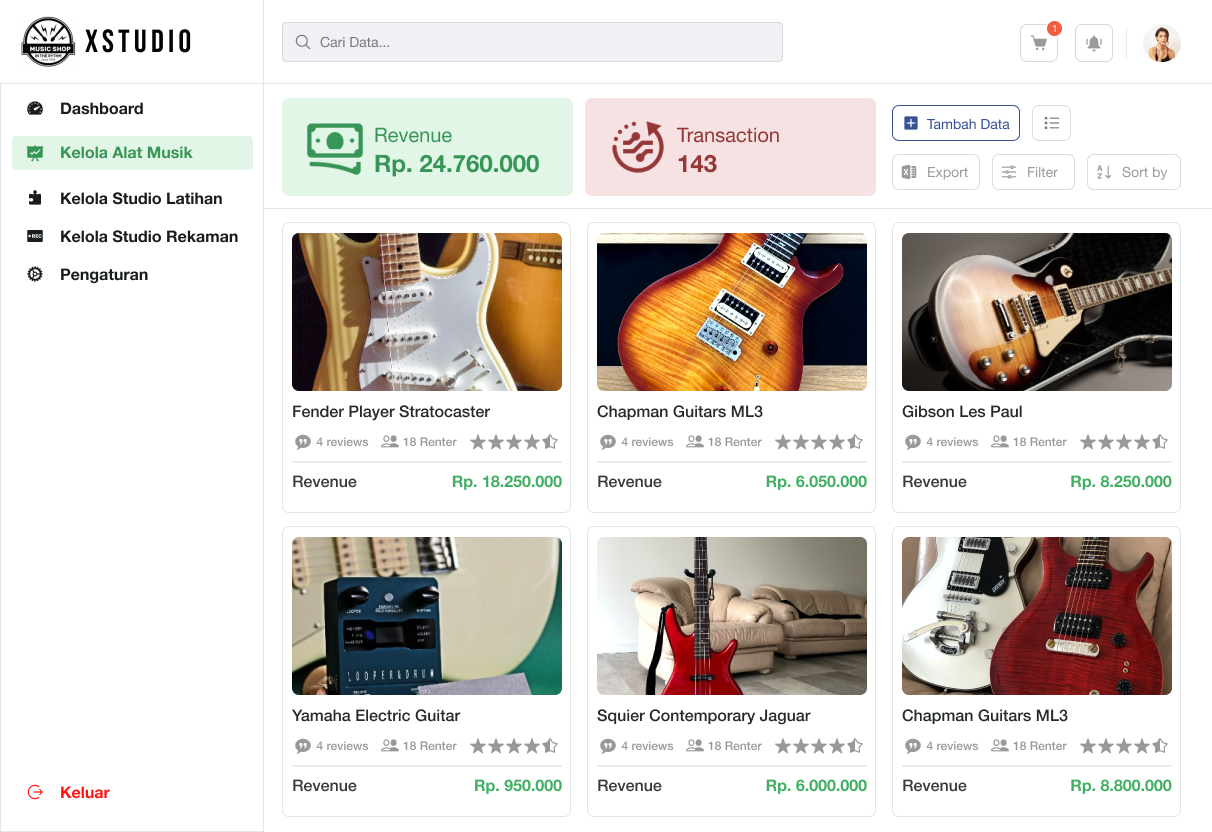Click the Tambah Data button
Viewport: 1212px width, 832px height.
click(955, 123)
